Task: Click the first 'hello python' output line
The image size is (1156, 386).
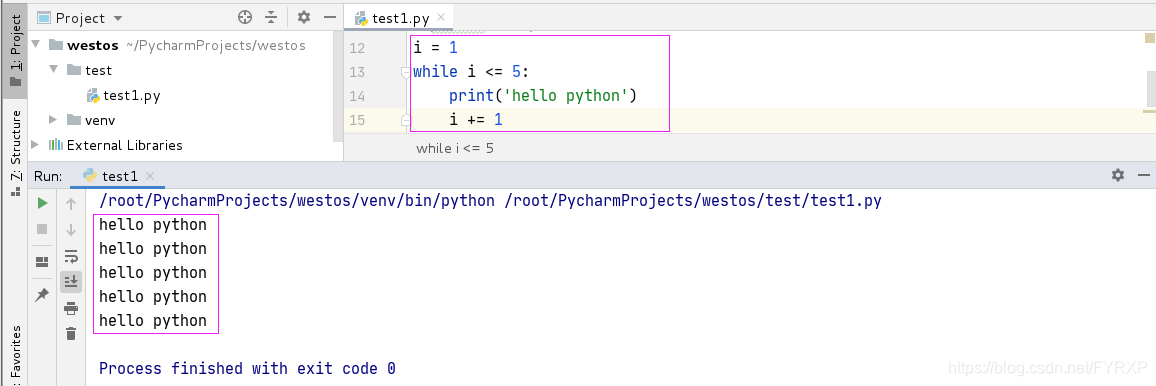Action: (x=153, y=224)
